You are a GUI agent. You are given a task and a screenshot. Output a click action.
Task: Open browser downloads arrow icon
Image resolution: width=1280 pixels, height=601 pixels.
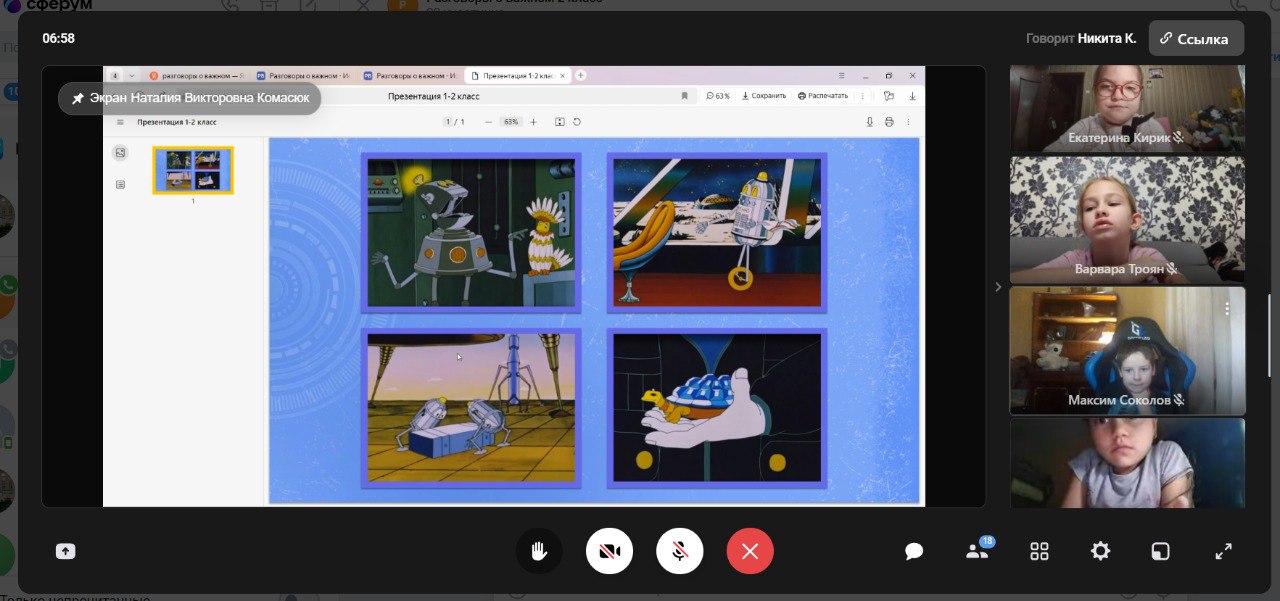[912, 96]
